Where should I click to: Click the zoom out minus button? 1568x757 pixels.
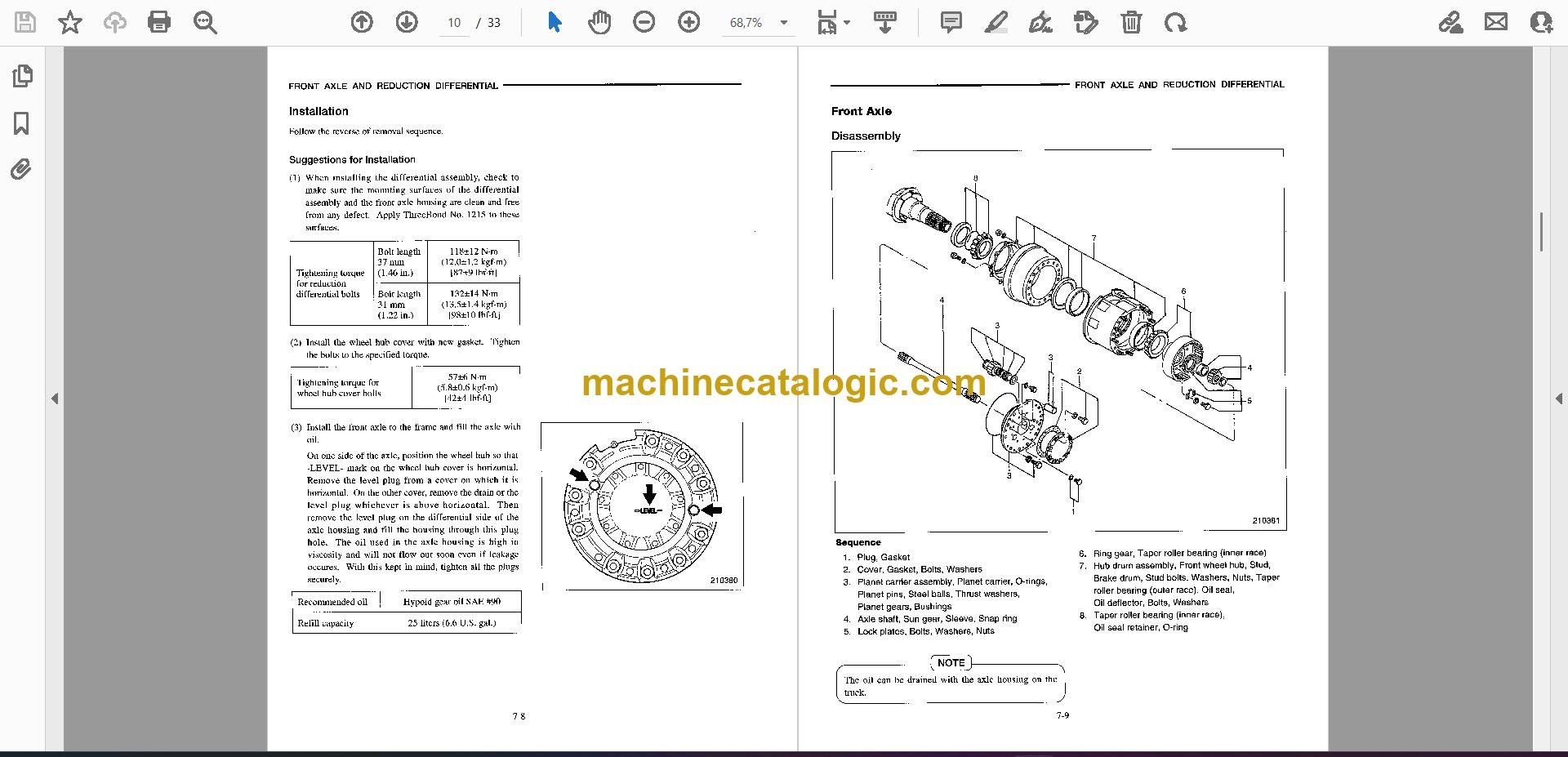[x=644, y=23]
